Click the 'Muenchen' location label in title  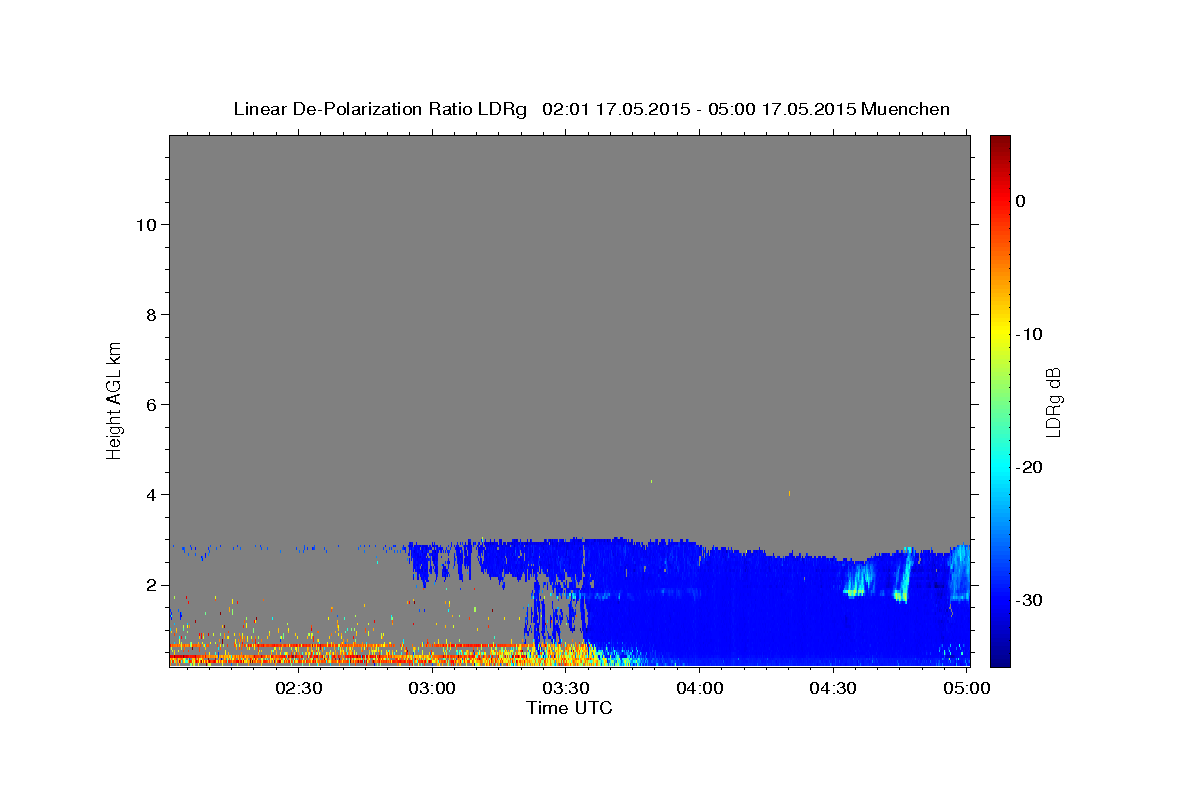click(906, 109)
